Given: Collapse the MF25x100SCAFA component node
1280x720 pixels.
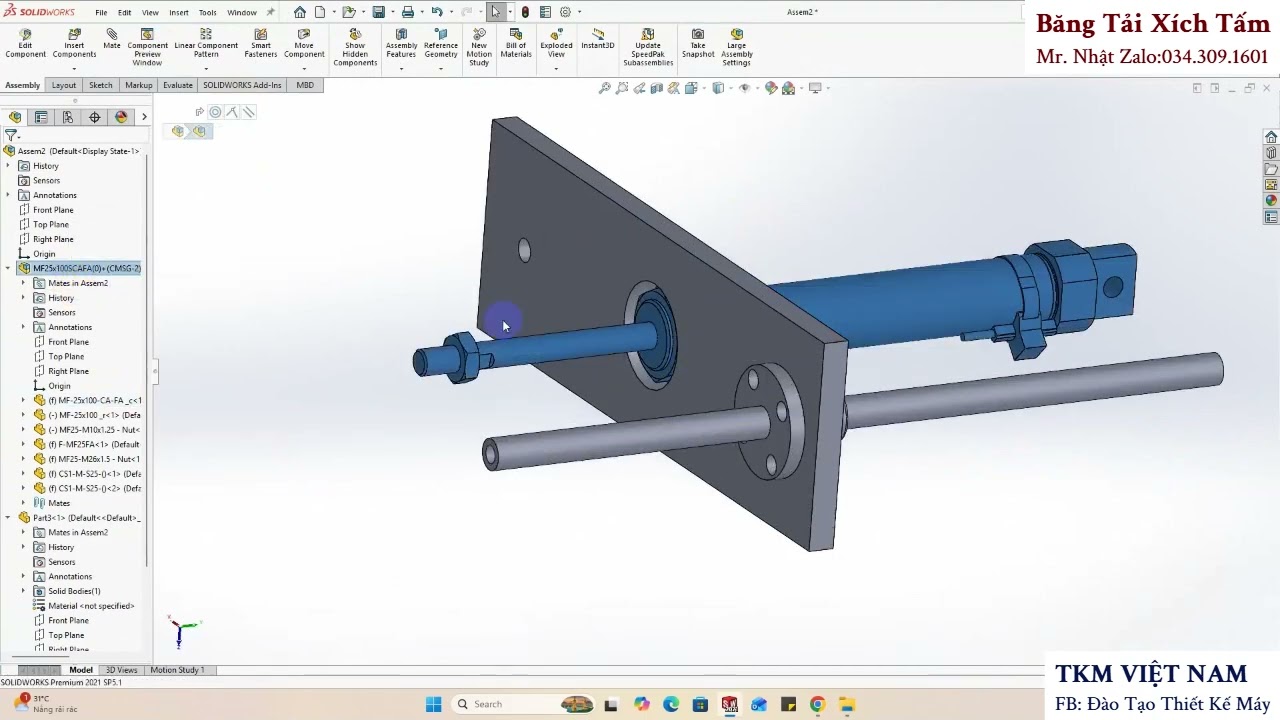Looking at the screenshot, I should 9,268.
